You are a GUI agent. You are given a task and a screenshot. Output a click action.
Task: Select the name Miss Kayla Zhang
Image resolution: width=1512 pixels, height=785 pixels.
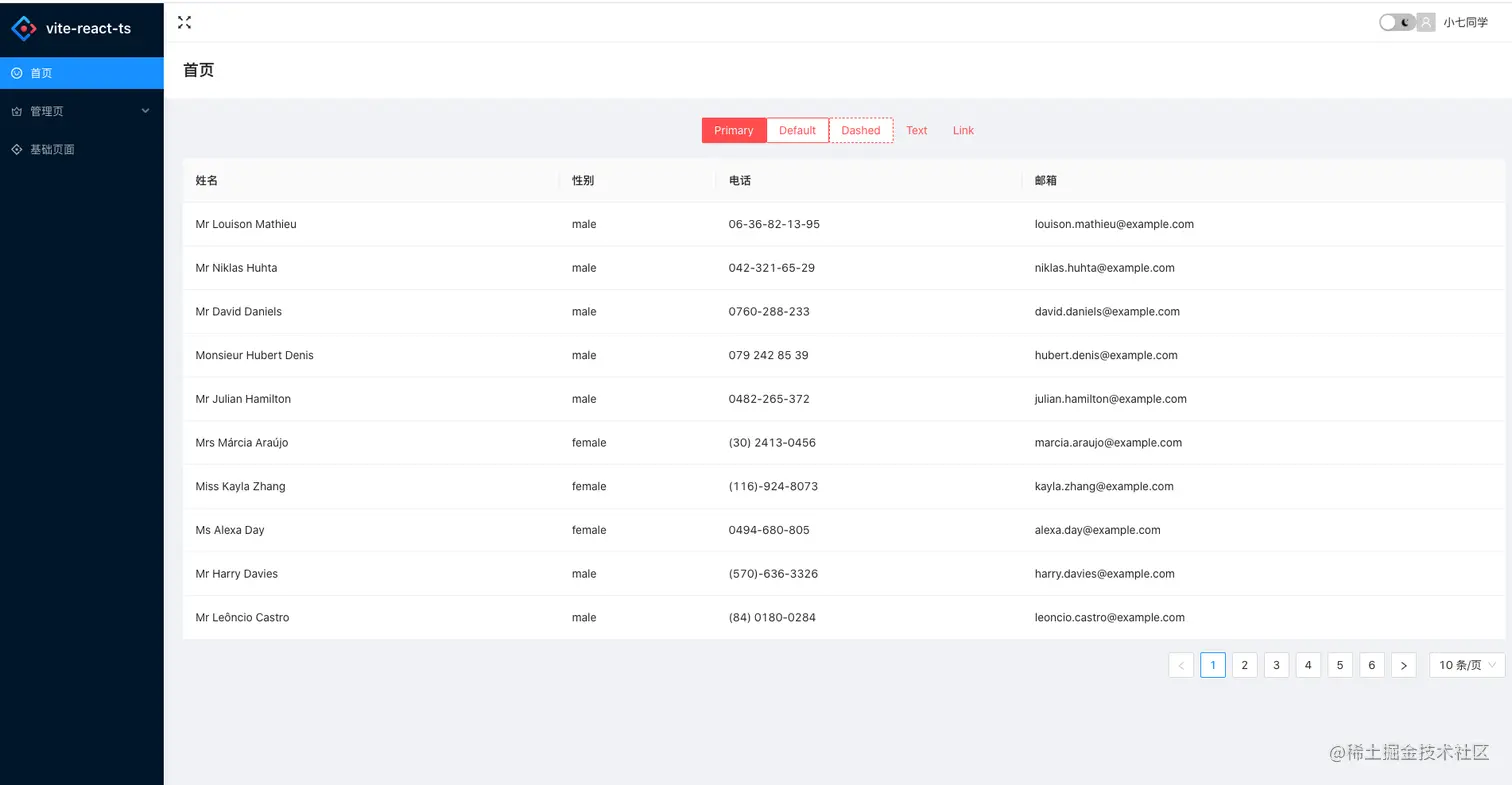[241, 486]
